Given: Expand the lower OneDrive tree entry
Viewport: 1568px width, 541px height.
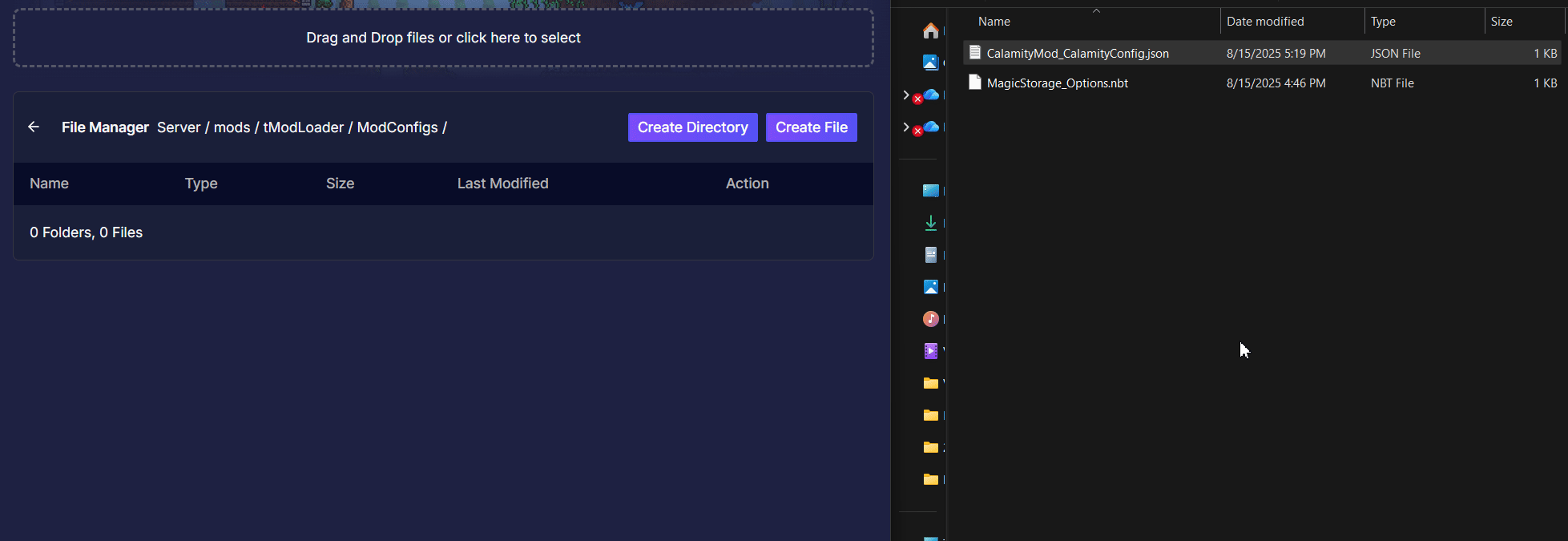Looking at the screenshot, I should pyautogui.click(x=906, y=127).
